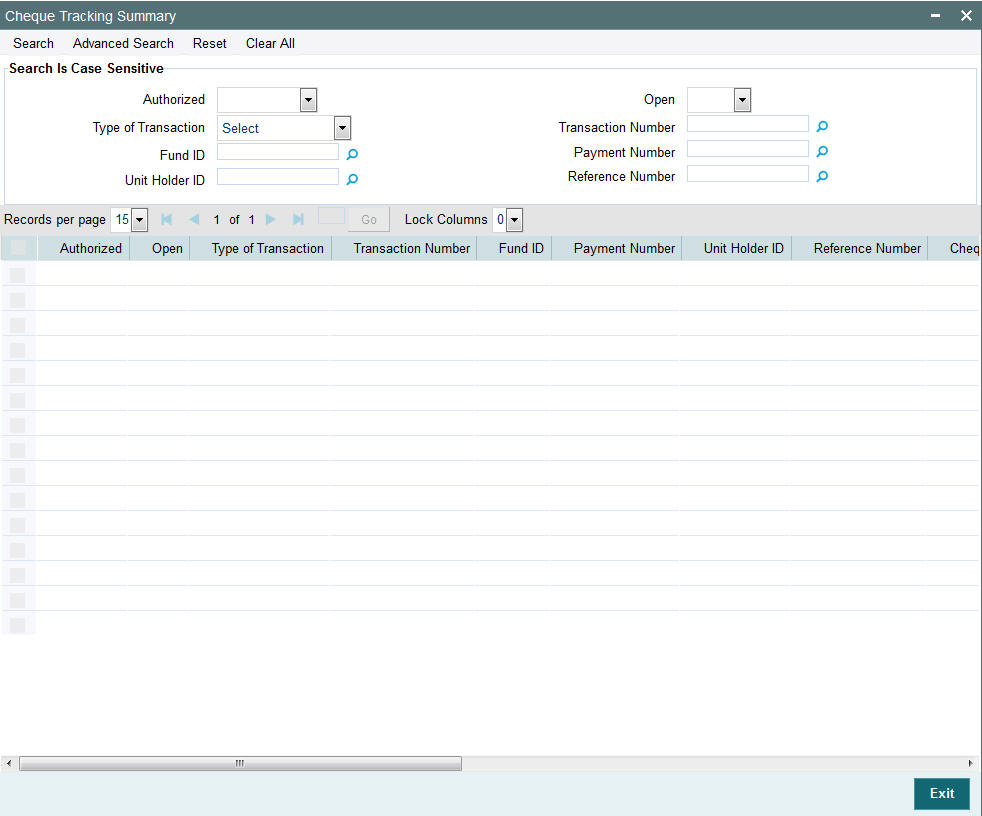
Task: Focus the Transaction Number input field
Action: 748,123
